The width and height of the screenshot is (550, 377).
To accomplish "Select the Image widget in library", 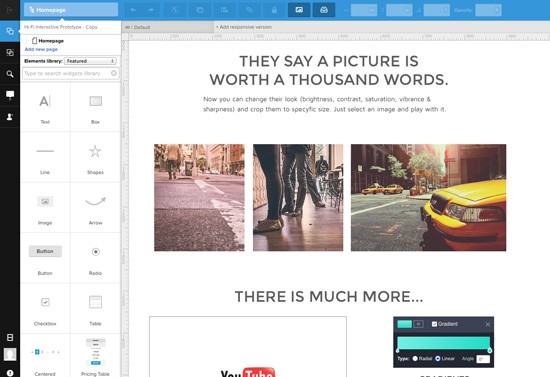I will pos(45,208).
